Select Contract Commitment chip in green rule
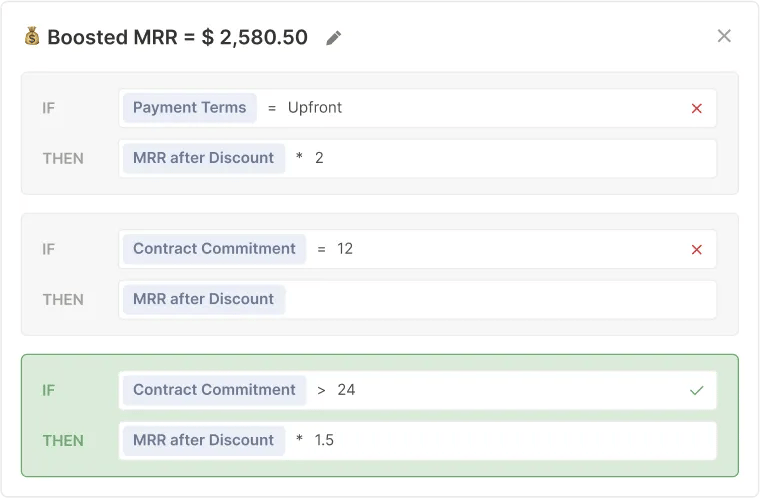The image size is (760, 498). [x=214, y=390]
